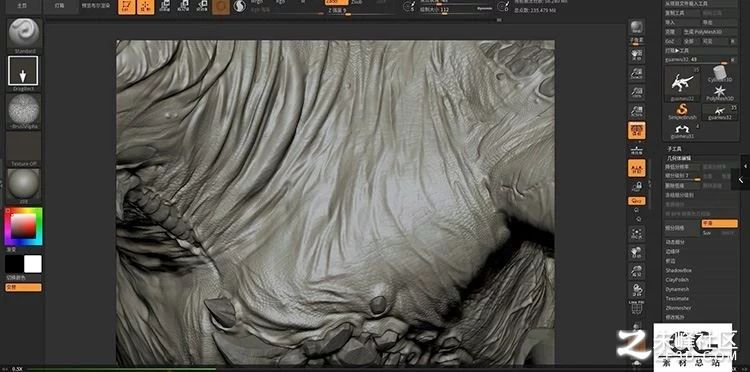
Task: Select the PolyMesh3D star tool
Action: pos(720,92)
